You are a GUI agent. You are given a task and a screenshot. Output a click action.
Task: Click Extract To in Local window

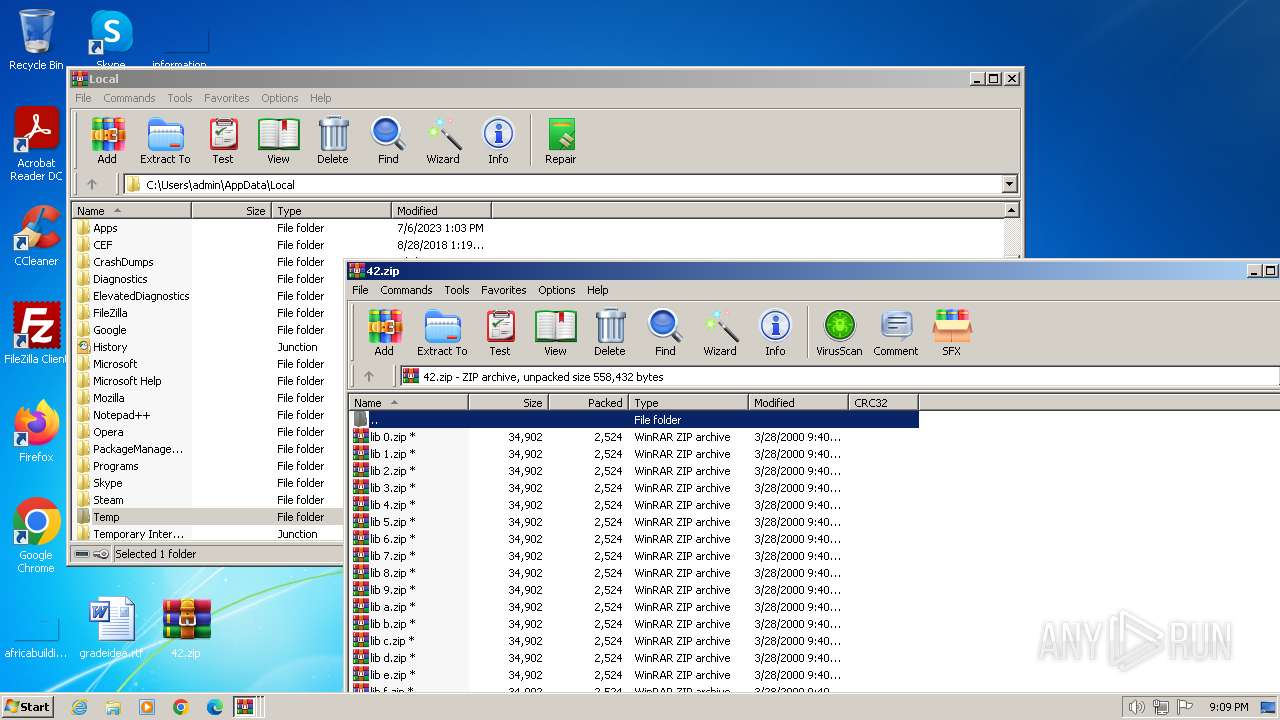coord(165,140)
